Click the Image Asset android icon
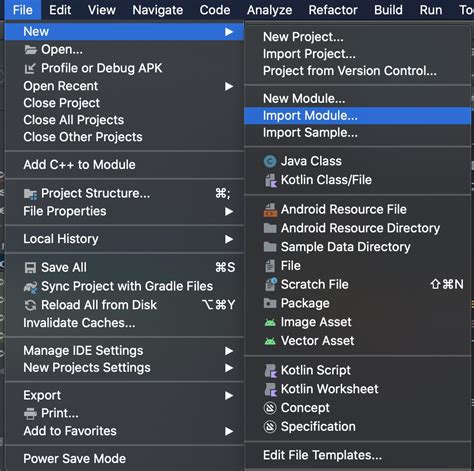 pos(270,322)
